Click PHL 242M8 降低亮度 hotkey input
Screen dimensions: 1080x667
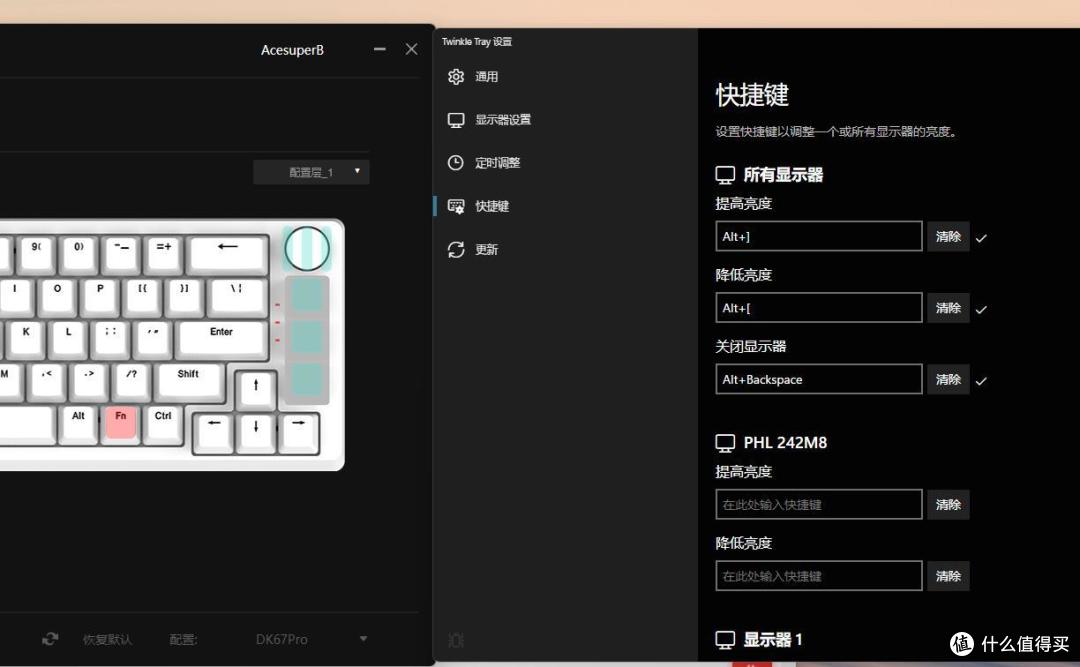point(818,576)
